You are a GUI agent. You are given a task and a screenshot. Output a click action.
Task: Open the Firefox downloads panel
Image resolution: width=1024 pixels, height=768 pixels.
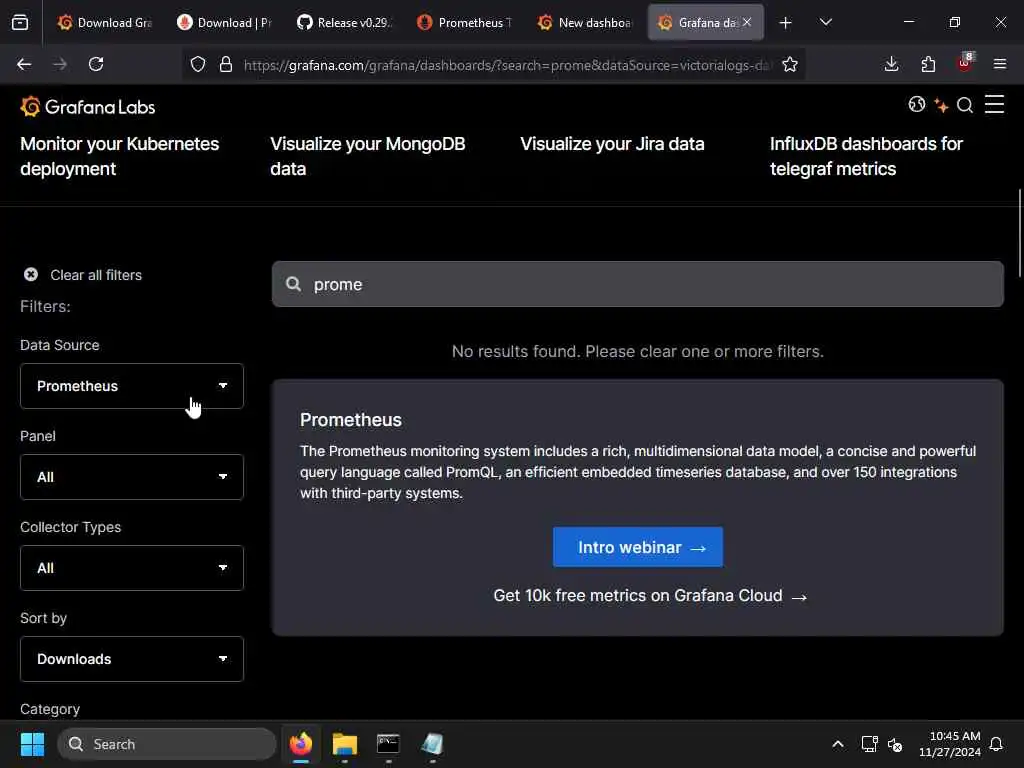pyautogui.click(x=891, y=64)
